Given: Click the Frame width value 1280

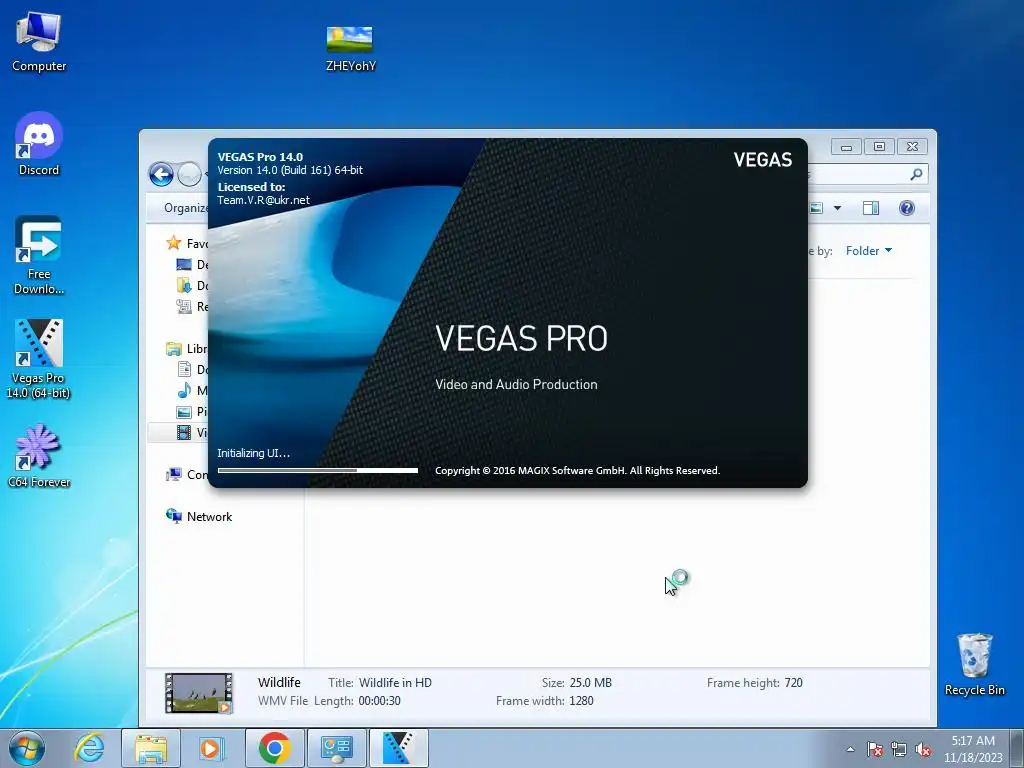Looking at the screenshot, I should point(581,701).
